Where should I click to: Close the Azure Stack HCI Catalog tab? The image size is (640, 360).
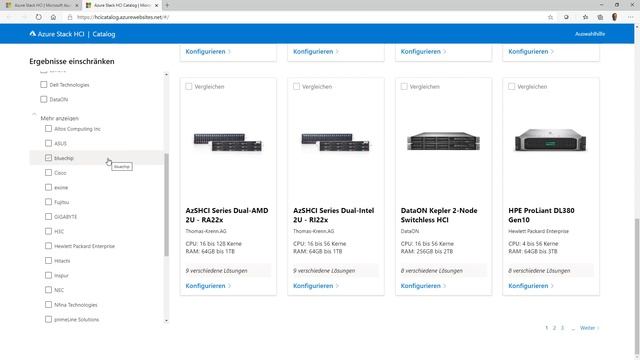156,5
